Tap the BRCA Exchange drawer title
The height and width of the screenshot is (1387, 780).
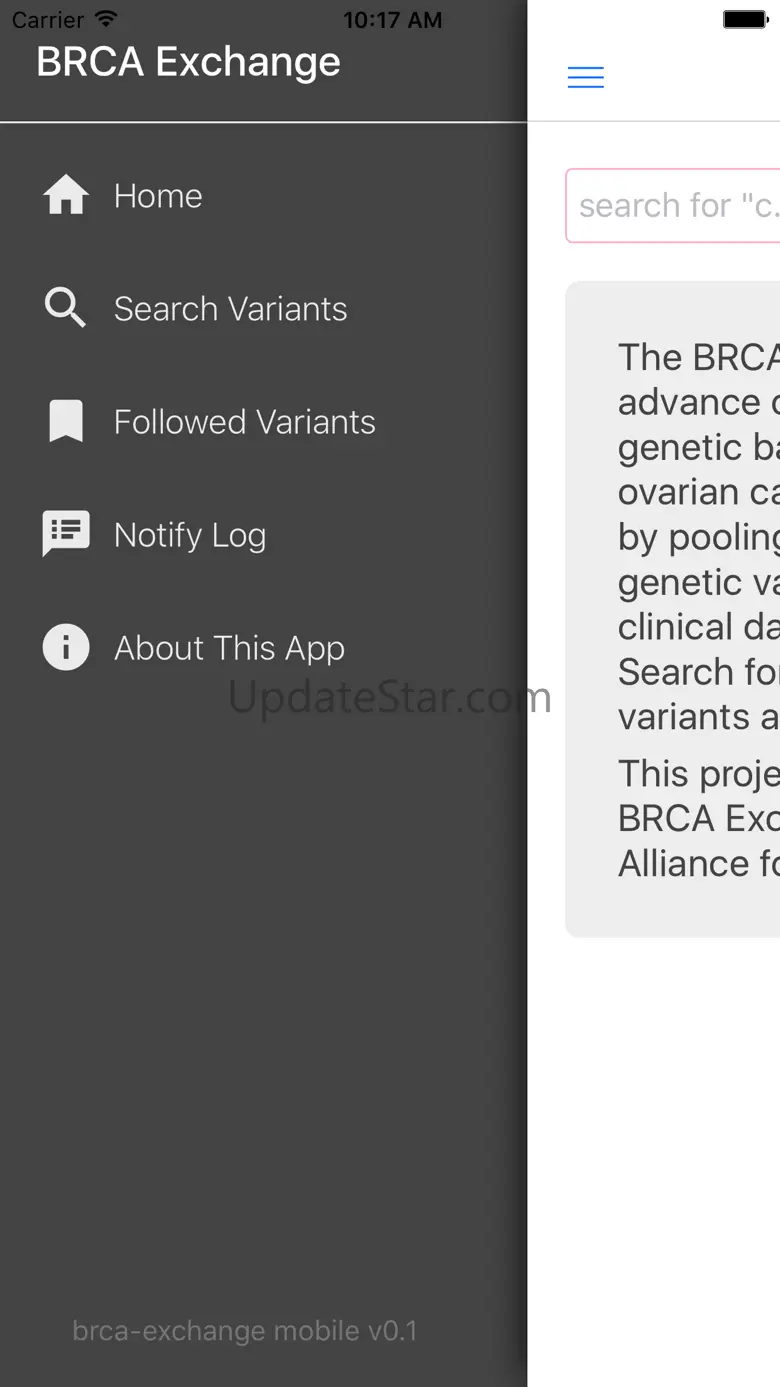coord(188,62)
